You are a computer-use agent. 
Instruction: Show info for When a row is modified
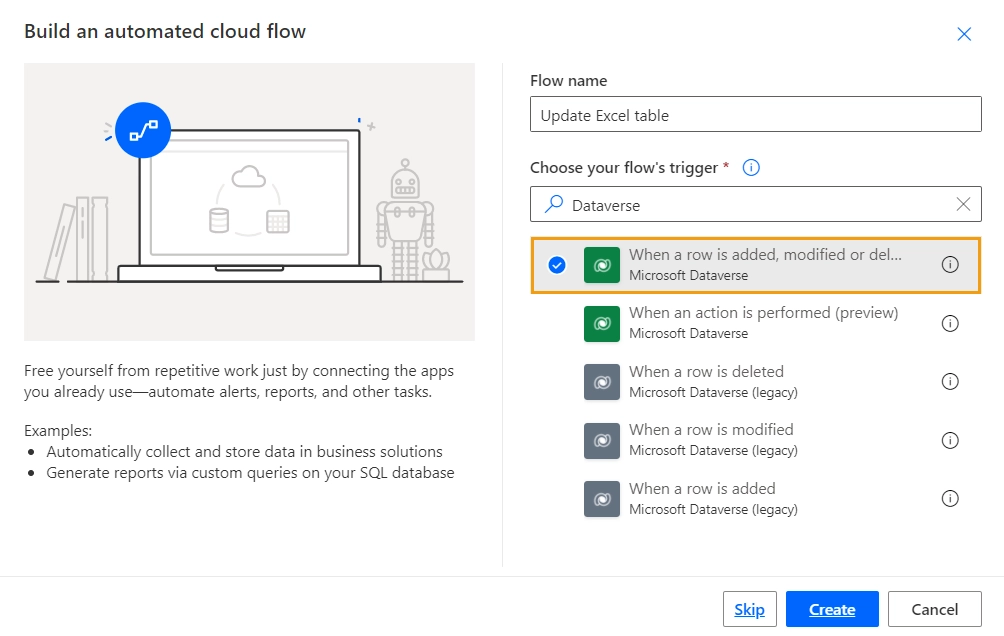pos(950,441)
